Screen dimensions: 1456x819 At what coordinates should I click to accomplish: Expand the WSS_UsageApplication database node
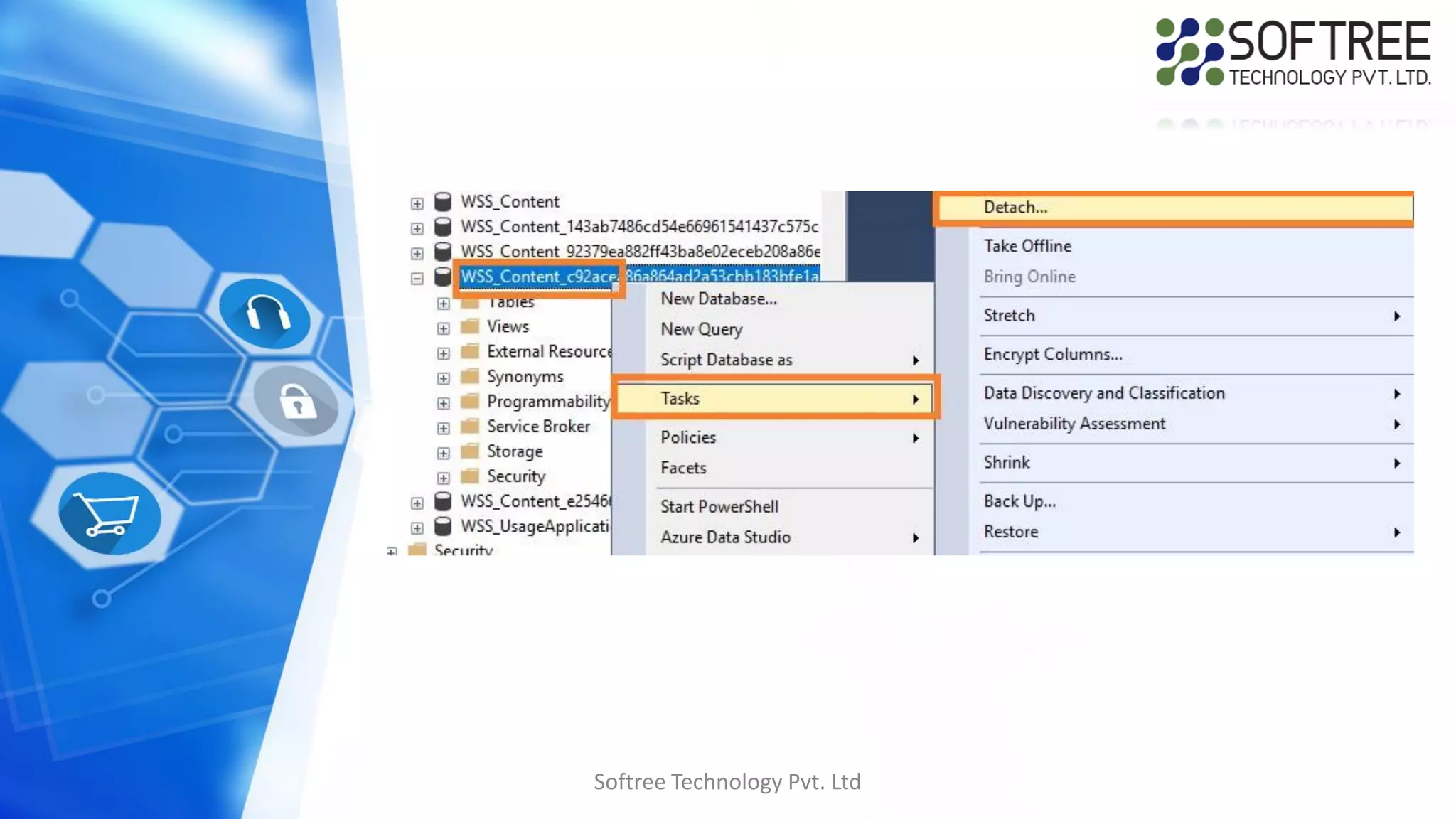pyautogui.click(x=417, y=528)
